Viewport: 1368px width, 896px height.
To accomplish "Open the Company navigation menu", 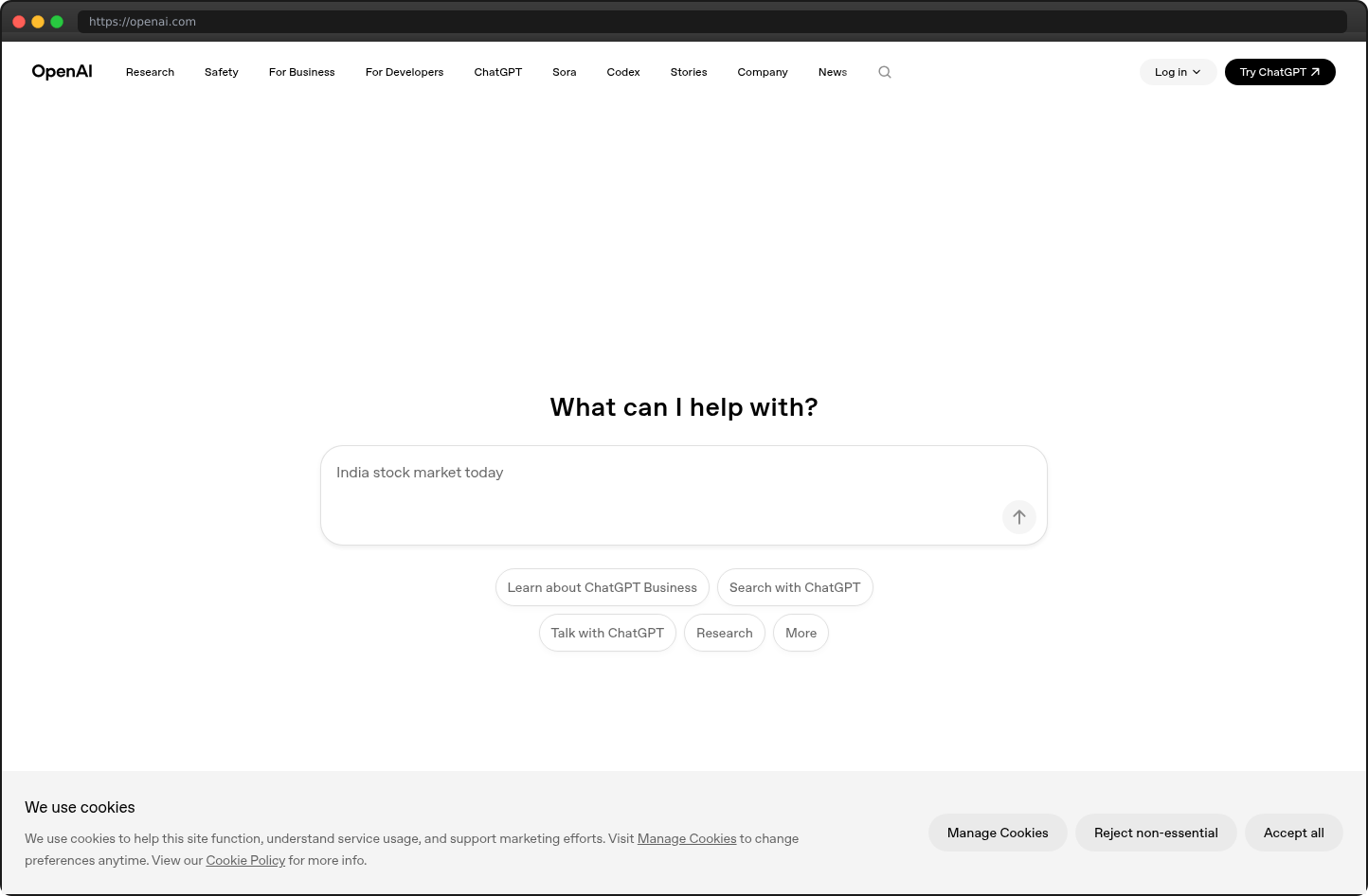I will tap(762, 72).
